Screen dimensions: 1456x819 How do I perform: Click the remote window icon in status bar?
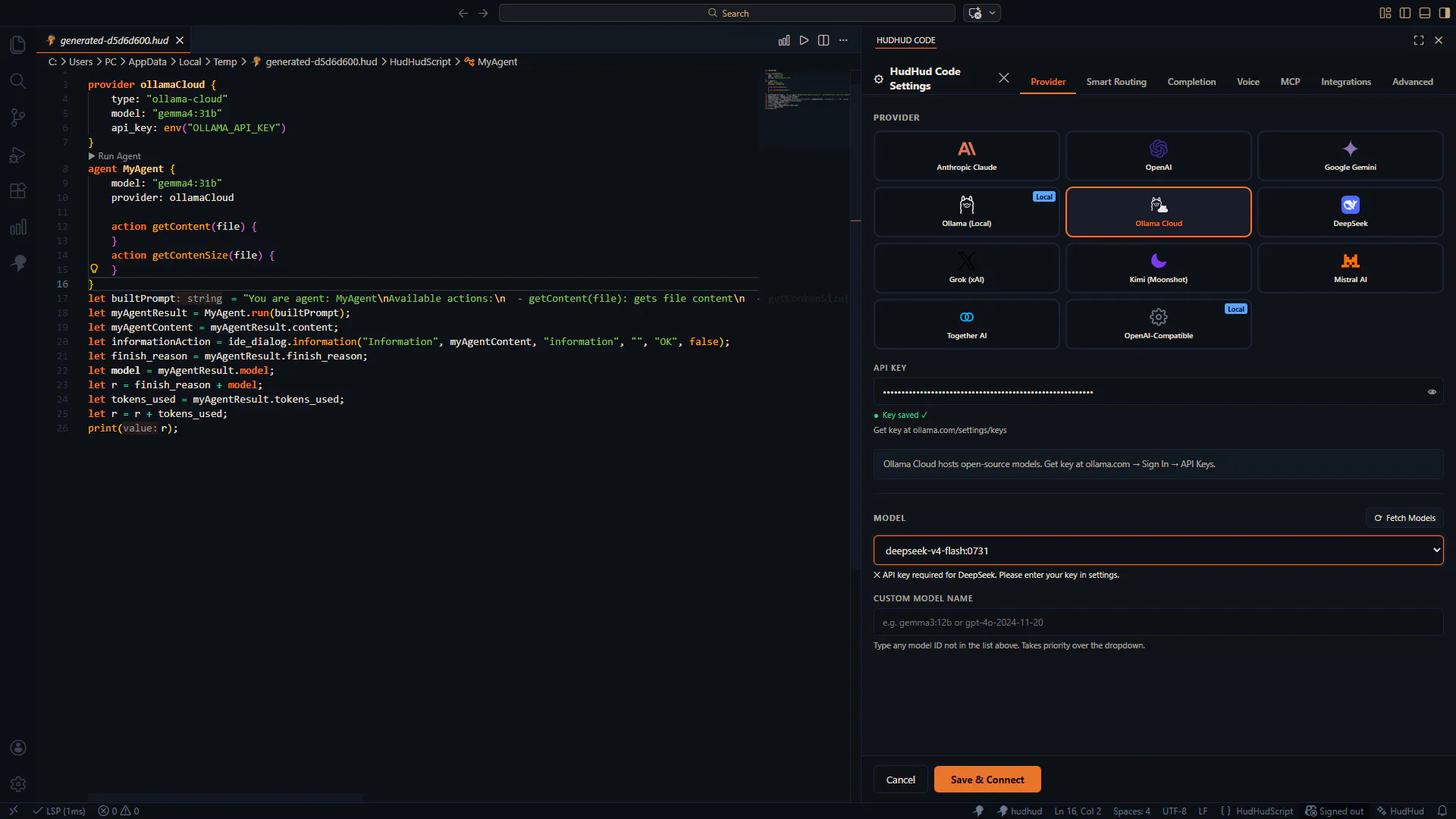13,811
